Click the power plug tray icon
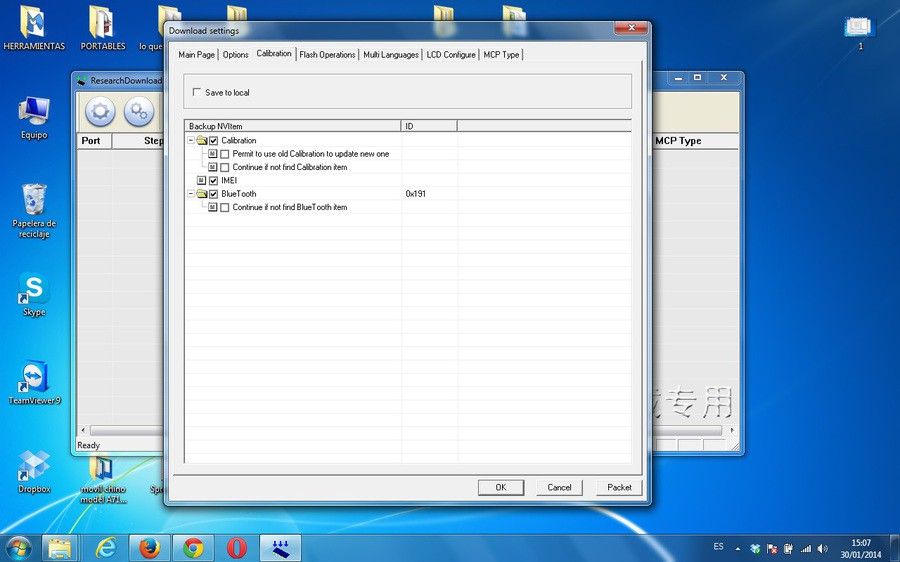Viewport: 900px width, 562px height. tap(789, 549)
